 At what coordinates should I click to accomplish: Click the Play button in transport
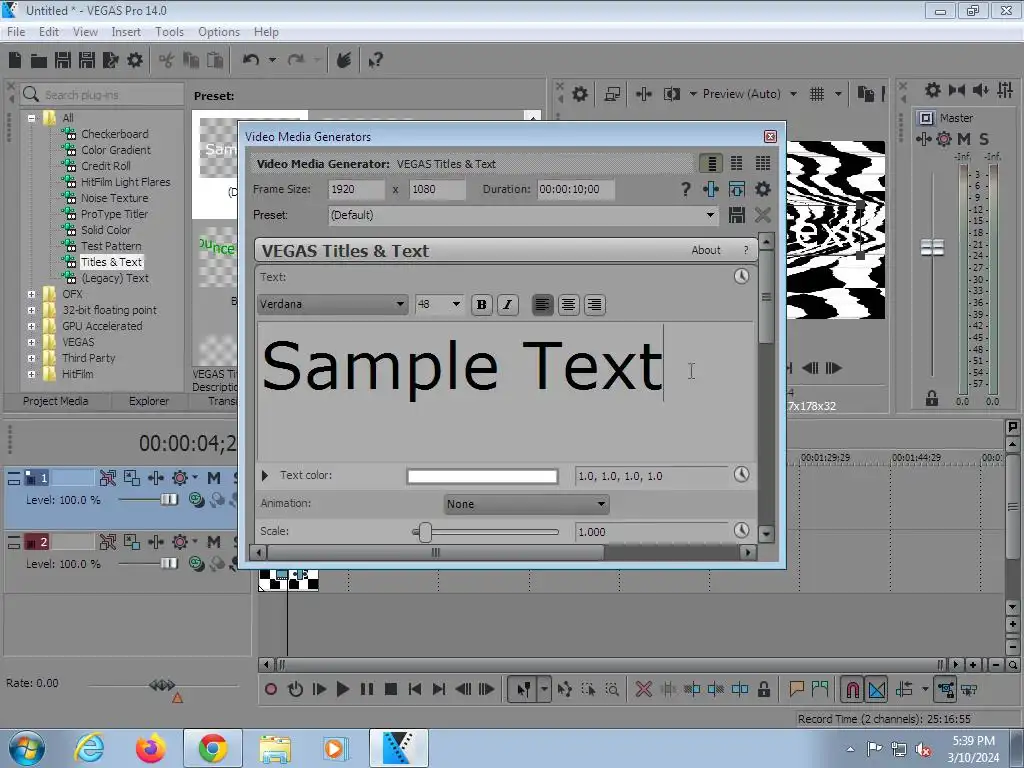click(x=342, y=689)
